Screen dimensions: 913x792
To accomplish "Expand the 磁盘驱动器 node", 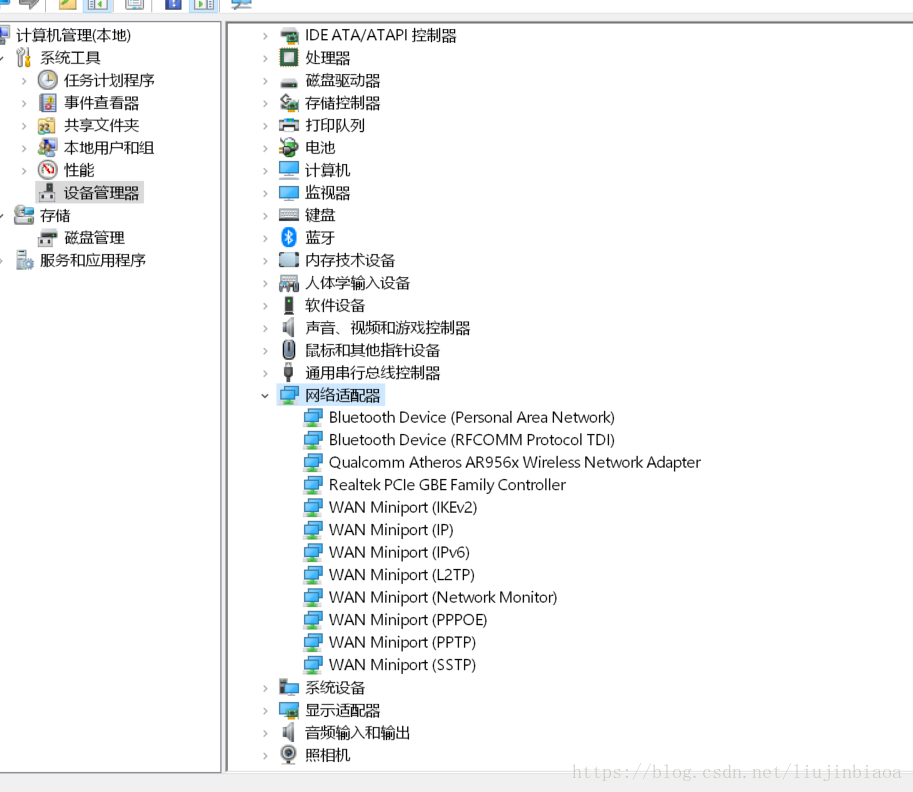I will 265,81.
